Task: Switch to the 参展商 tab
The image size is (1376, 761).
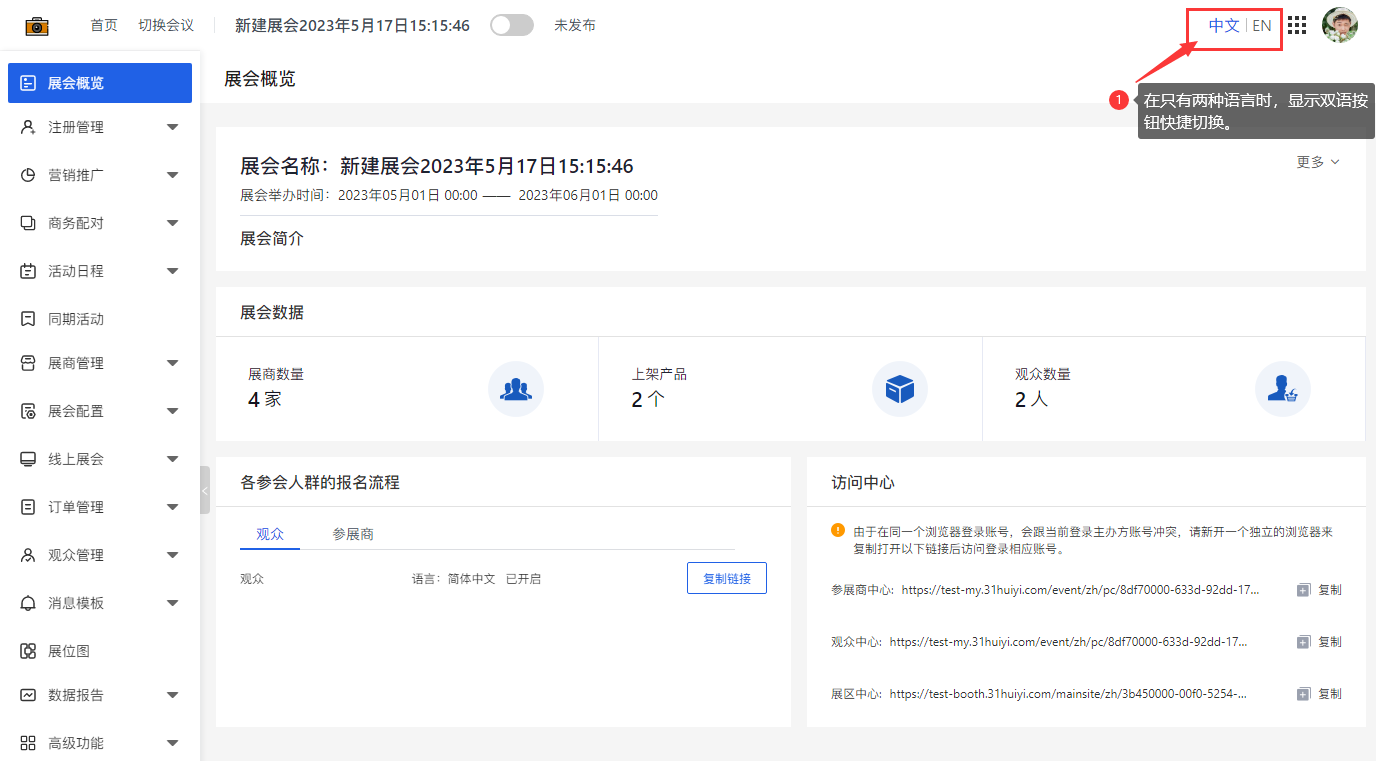Action: pyautogui.click(x=353, y=534)
